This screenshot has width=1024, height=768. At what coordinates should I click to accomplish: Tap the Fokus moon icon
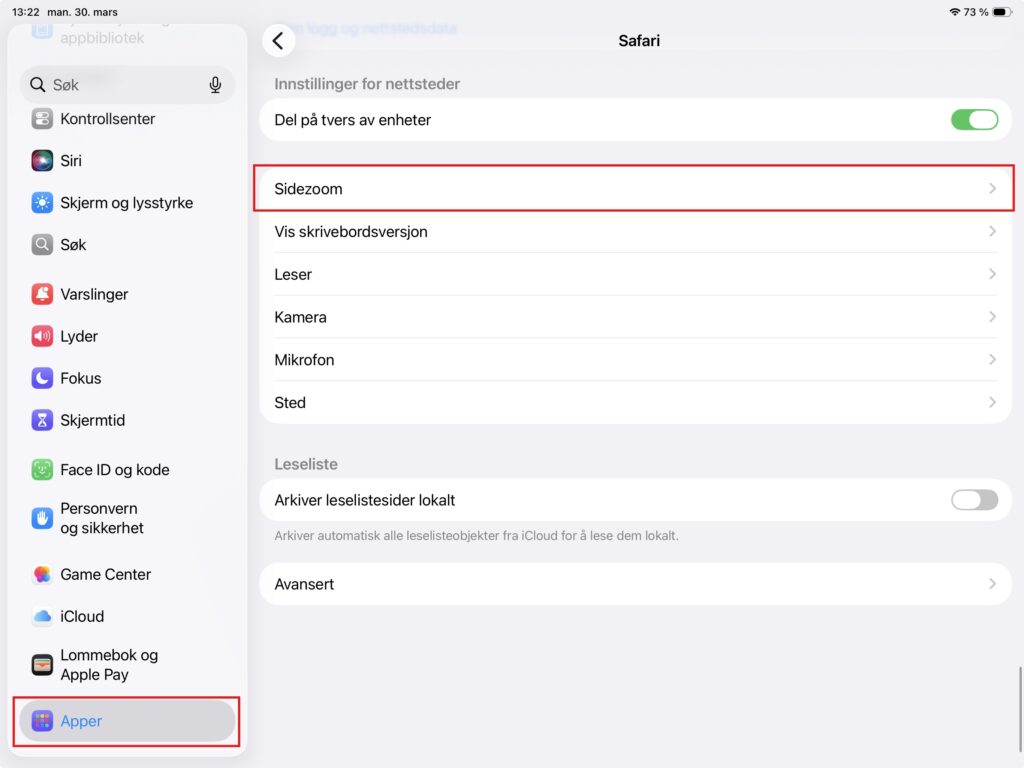(42, 378)
